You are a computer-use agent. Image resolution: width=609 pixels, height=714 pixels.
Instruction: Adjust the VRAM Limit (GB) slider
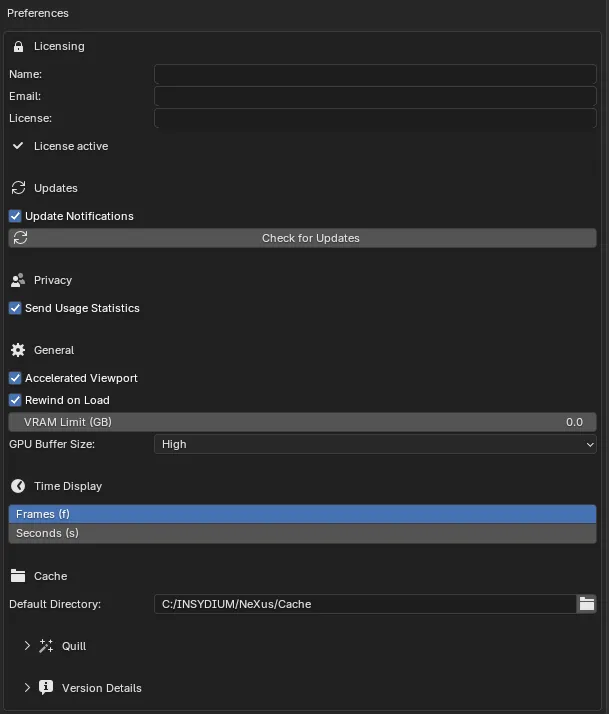tap(302, 422)
